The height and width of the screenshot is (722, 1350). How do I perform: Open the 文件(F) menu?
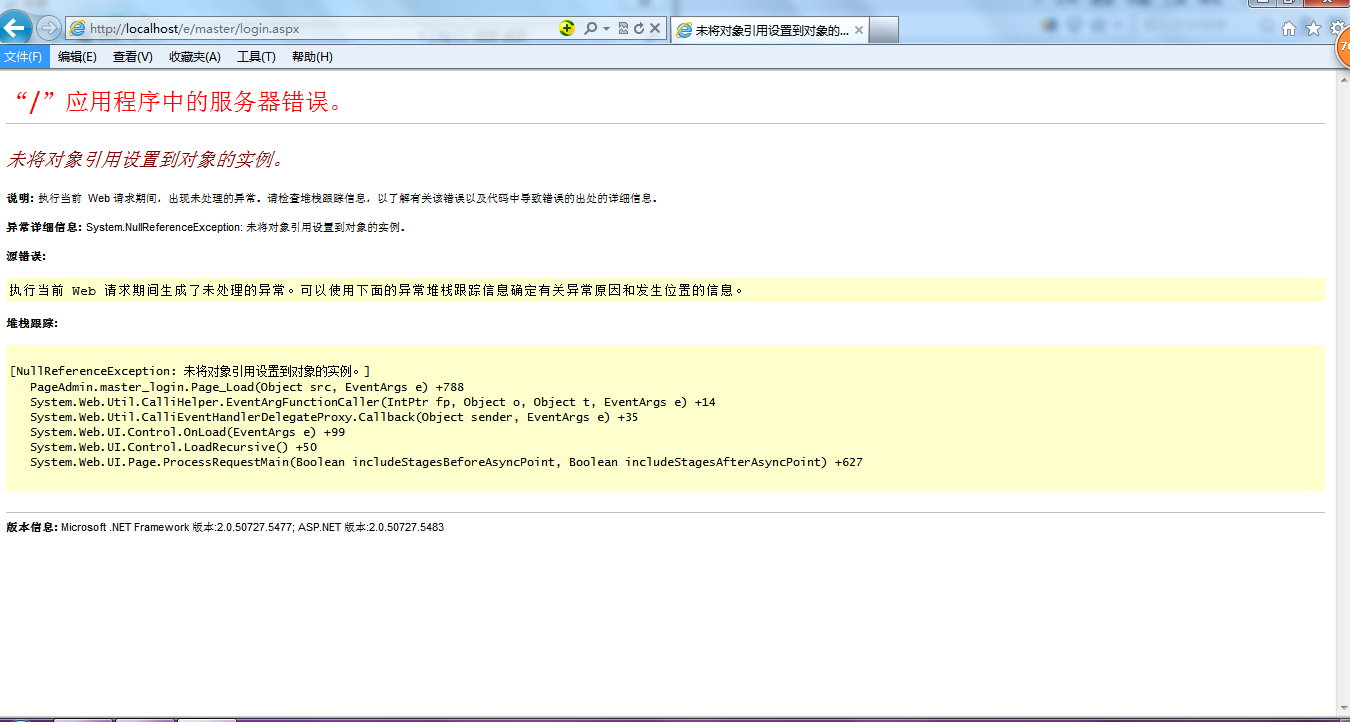pyautogui.click(x=23, y=57)
